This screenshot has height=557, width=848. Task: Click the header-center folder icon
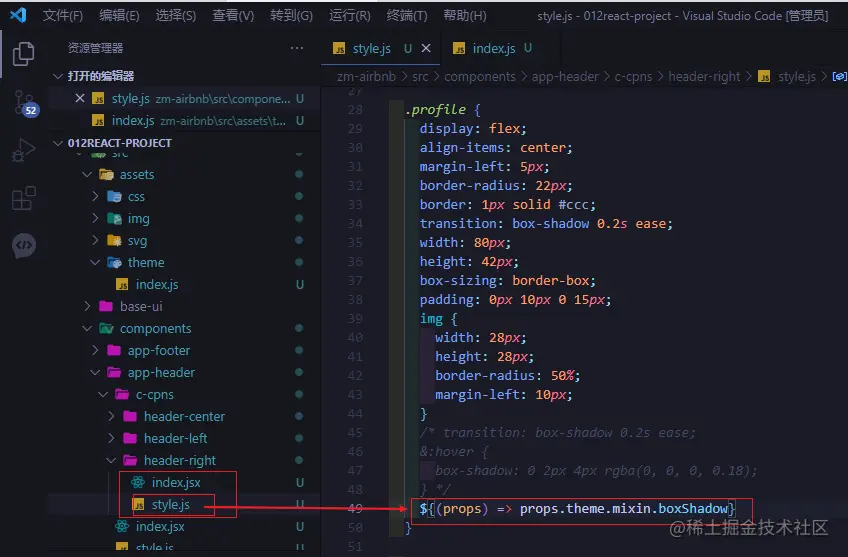(x=130, y=416)
